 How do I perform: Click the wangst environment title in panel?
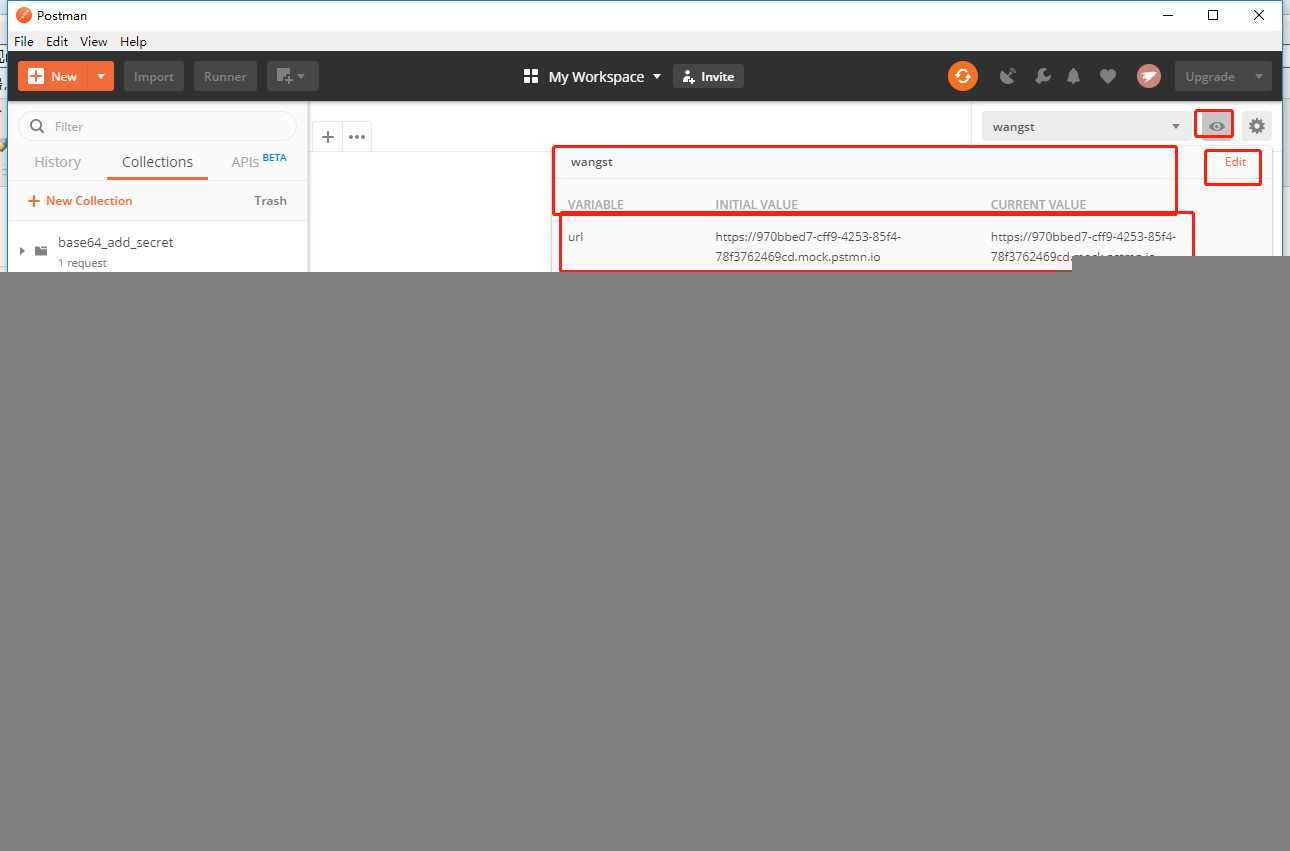coord(591,162)
